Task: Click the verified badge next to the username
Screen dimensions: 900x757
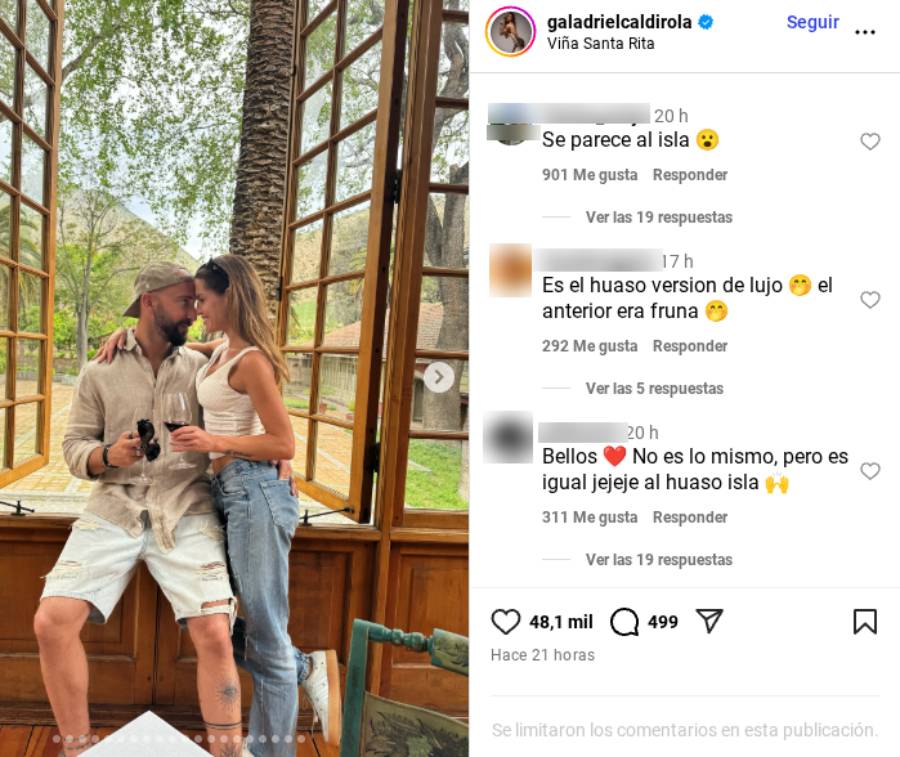Action: tap(706, 22)
